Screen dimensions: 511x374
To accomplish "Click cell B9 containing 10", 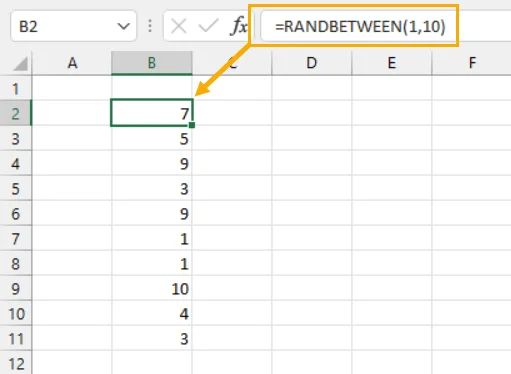I will [x=152, y=288].
